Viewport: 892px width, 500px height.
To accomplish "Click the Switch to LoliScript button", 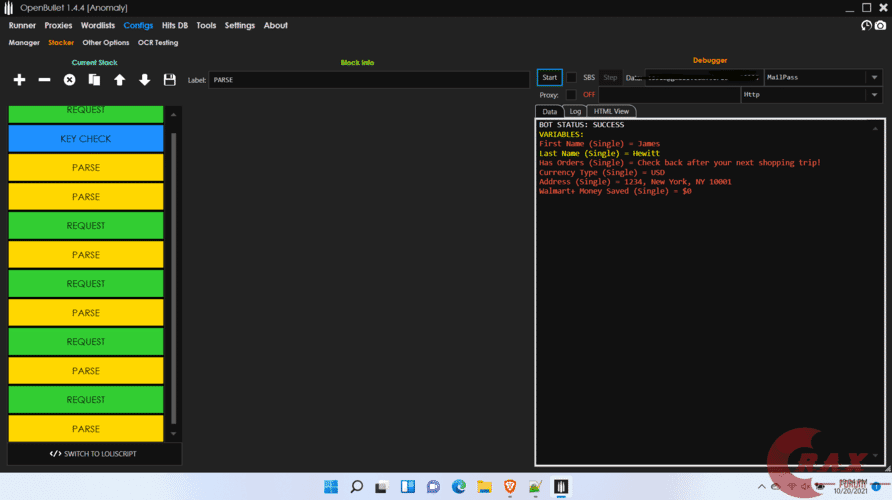I will [94, 454].
